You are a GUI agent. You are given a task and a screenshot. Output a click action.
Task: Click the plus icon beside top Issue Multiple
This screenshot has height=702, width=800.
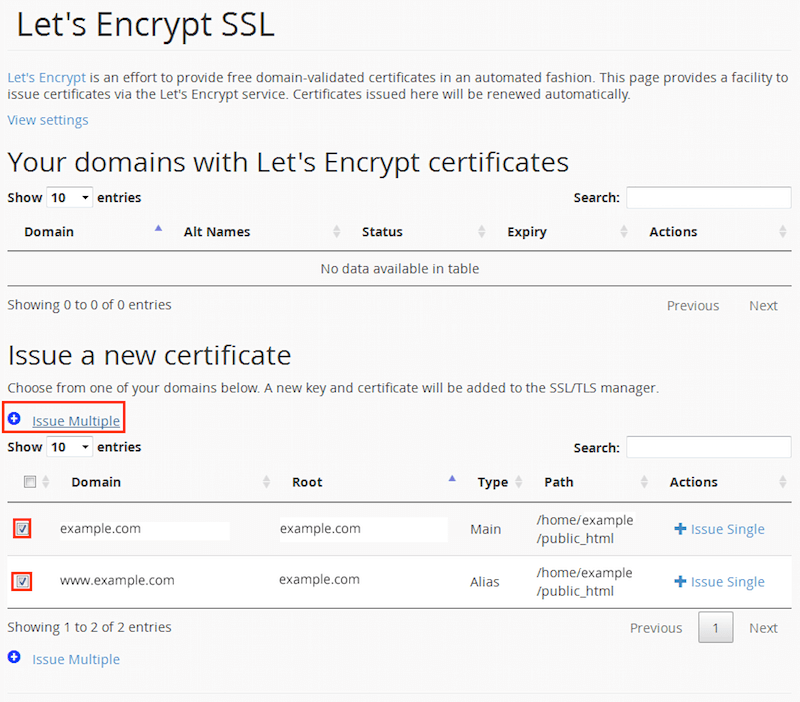point(14,419)
